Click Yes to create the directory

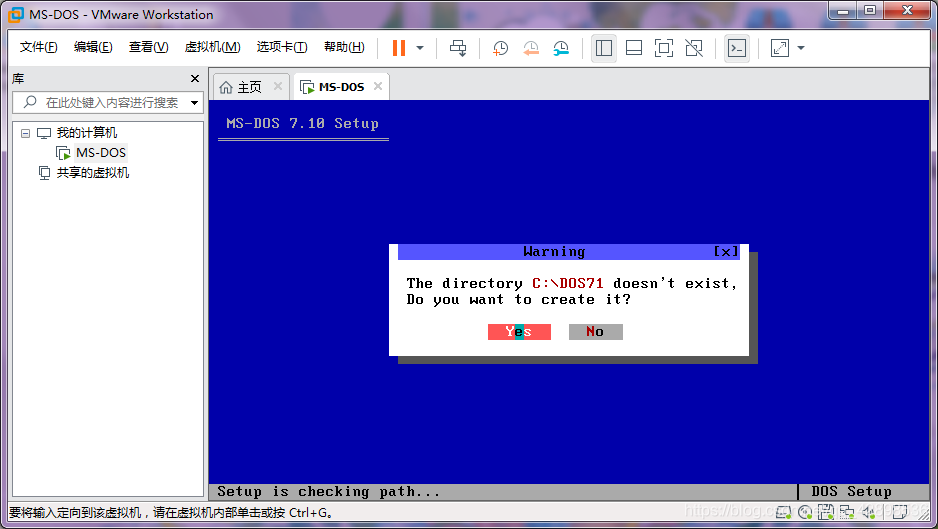519,332
